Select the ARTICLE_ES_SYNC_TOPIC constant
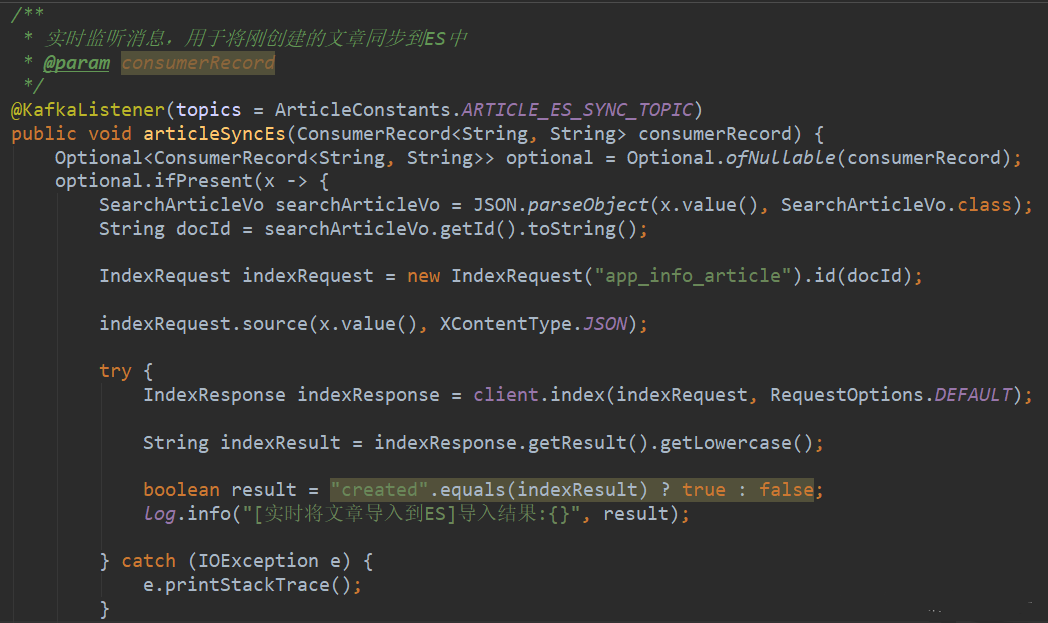This screenshot has height=623, width=1048. 578,109
